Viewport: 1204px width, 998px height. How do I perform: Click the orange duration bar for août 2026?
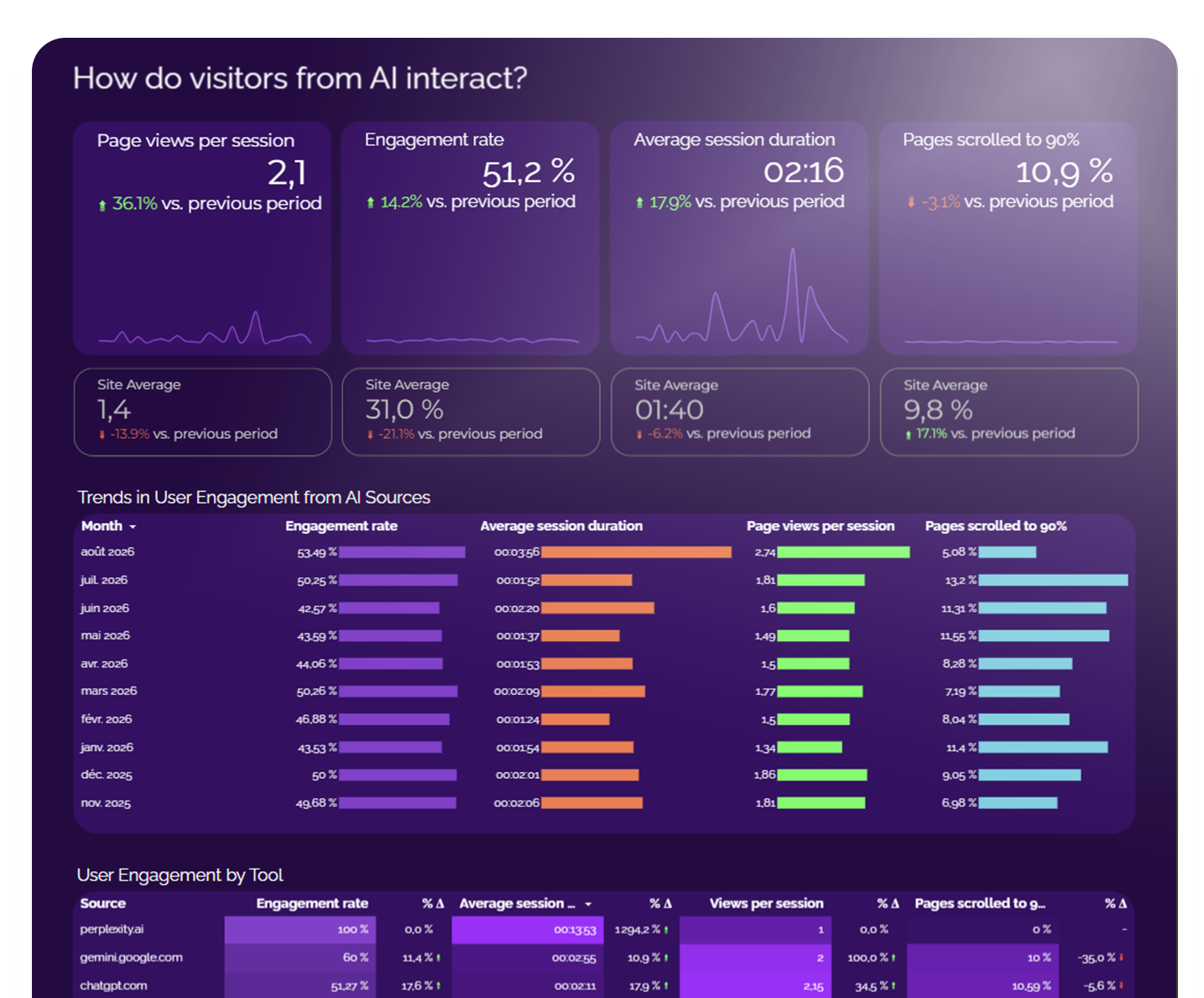[x=636, y=552]
